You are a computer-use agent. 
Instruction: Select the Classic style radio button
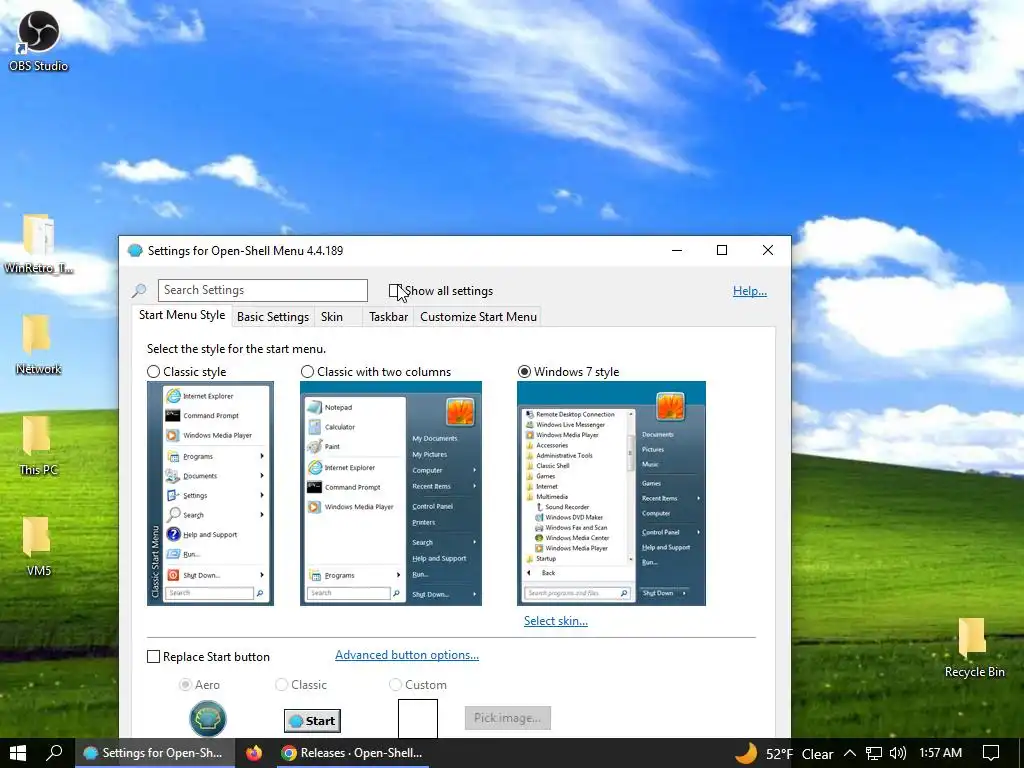(153, 372)
